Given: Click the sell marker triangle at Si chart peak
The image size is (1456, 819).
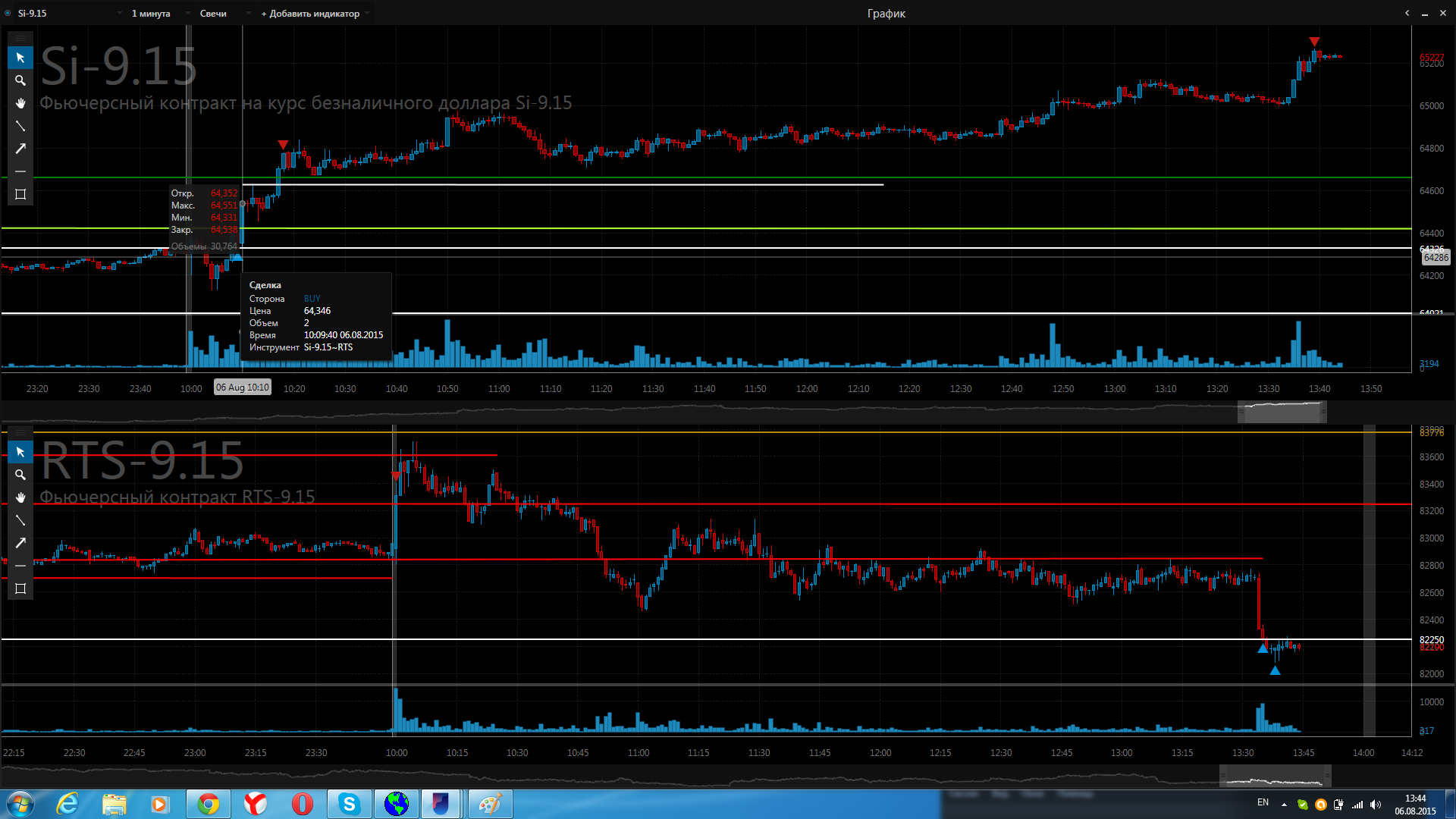Looking at the screenshot, I should pos(1314,42).
